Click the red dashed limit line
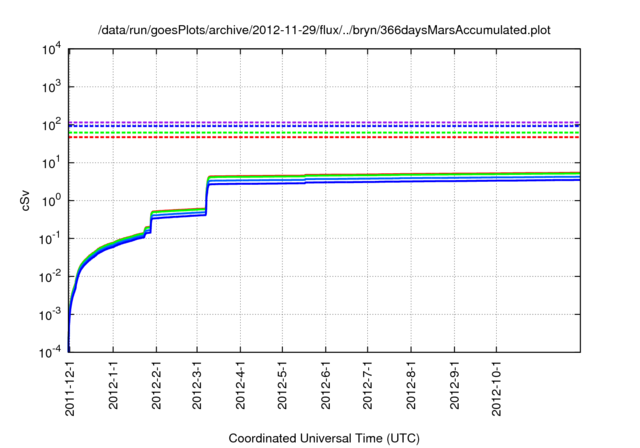This screenshot has height=448, width=640. pyautogui.click(x=324, y=138)
